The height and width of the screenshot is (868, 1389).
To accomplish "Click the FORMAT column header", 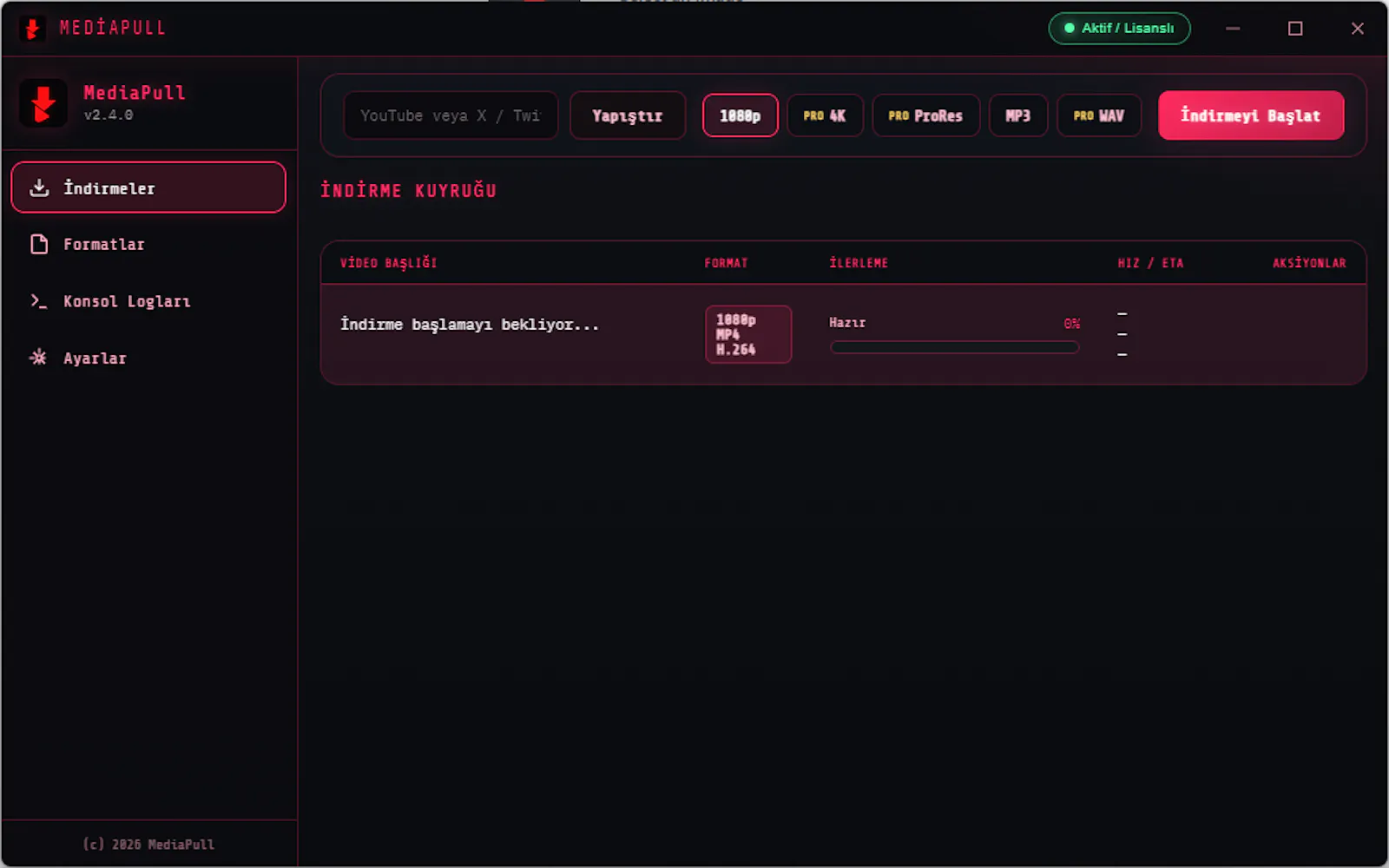I will tap(726, 263).
